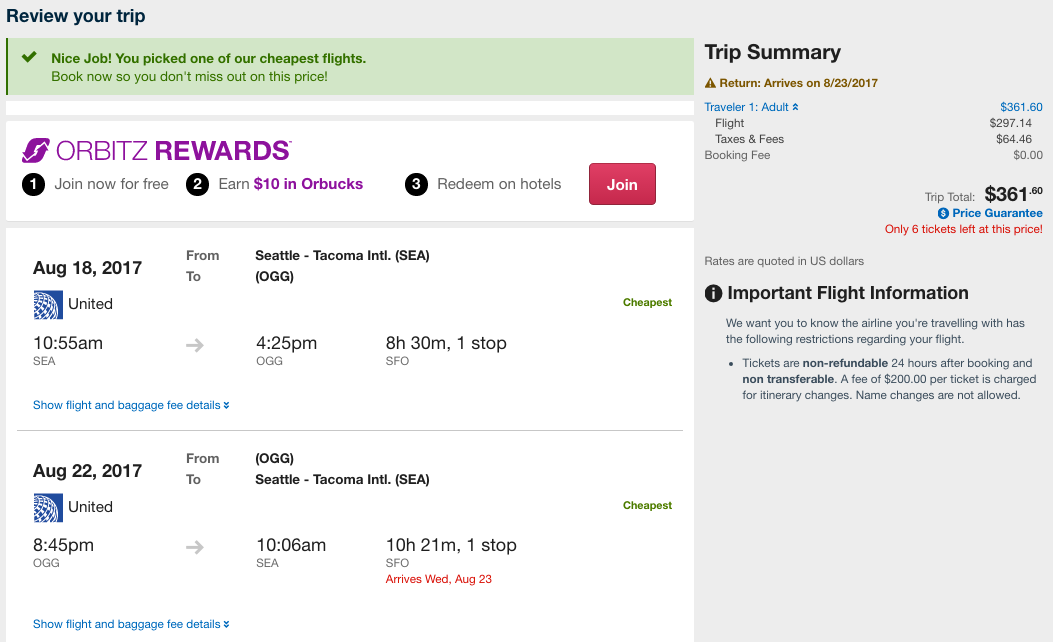This screenshot has width=1053, height=642.
Task: Click the Price Guarantee dollar icon
Action: point(943,213)
